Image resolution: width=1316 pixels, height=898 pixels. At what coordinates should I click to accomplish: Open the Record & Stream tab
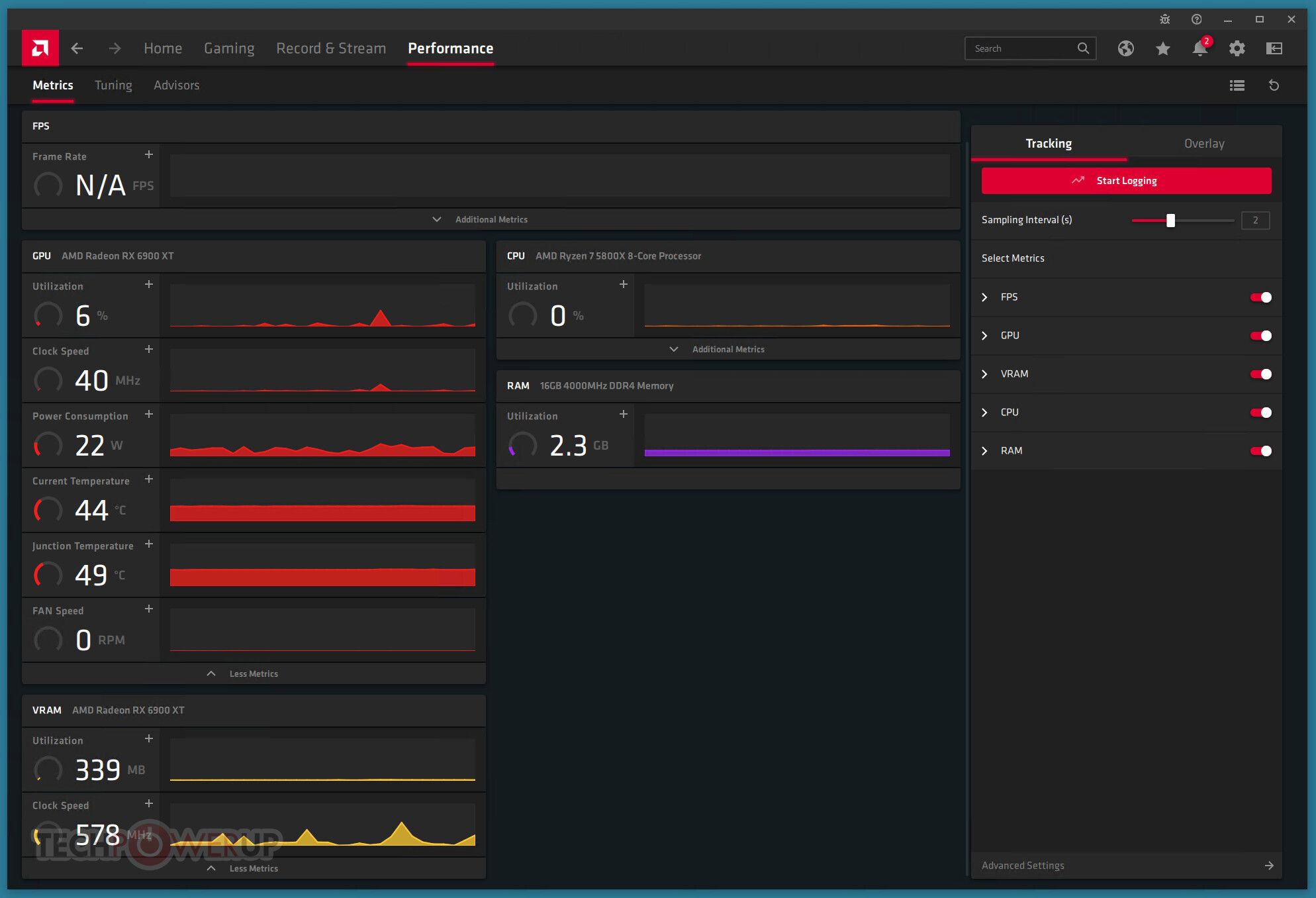(x=331, y=48)
